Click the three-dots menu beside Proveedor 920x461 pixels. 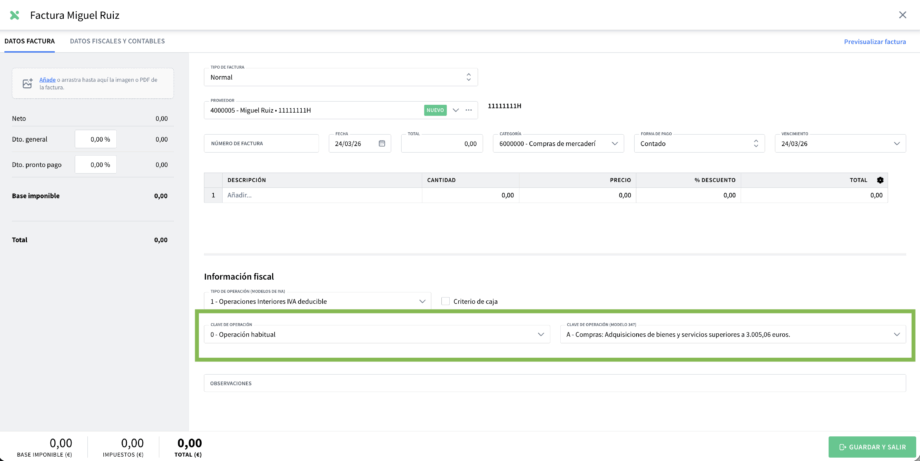coord(469,110)
